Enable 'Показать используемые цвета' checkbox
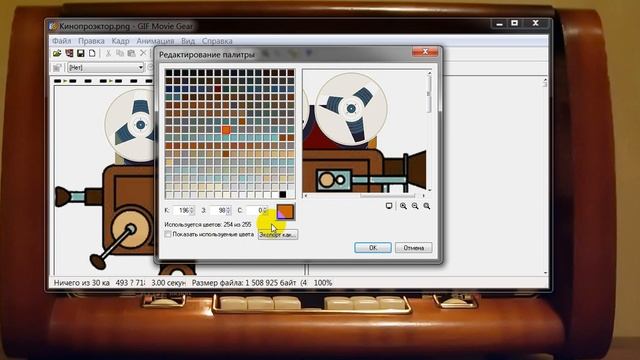The height and width of the screenshot is (360, 640). coord(168,234)
